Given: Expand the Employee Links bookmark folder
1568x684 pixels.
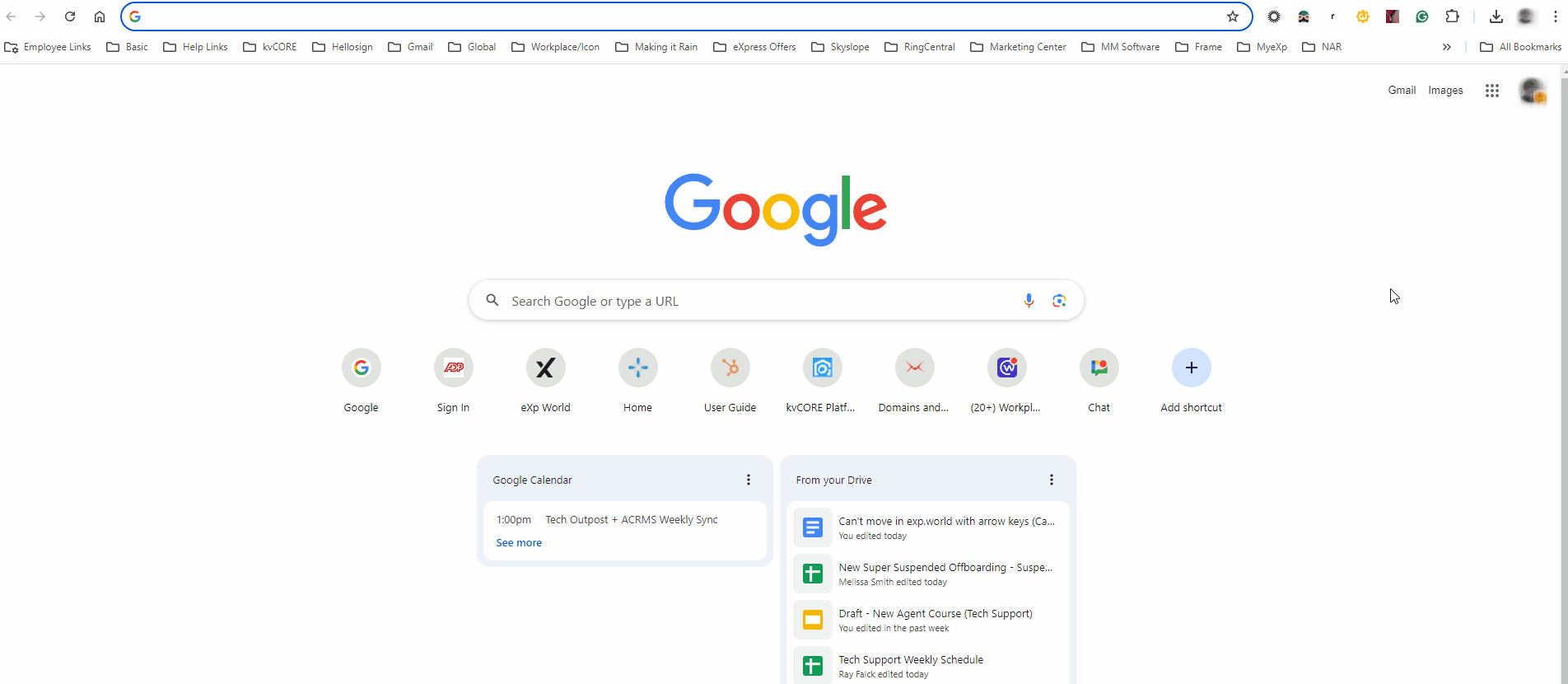Looking at the screenshot, I should pos(48,47).
